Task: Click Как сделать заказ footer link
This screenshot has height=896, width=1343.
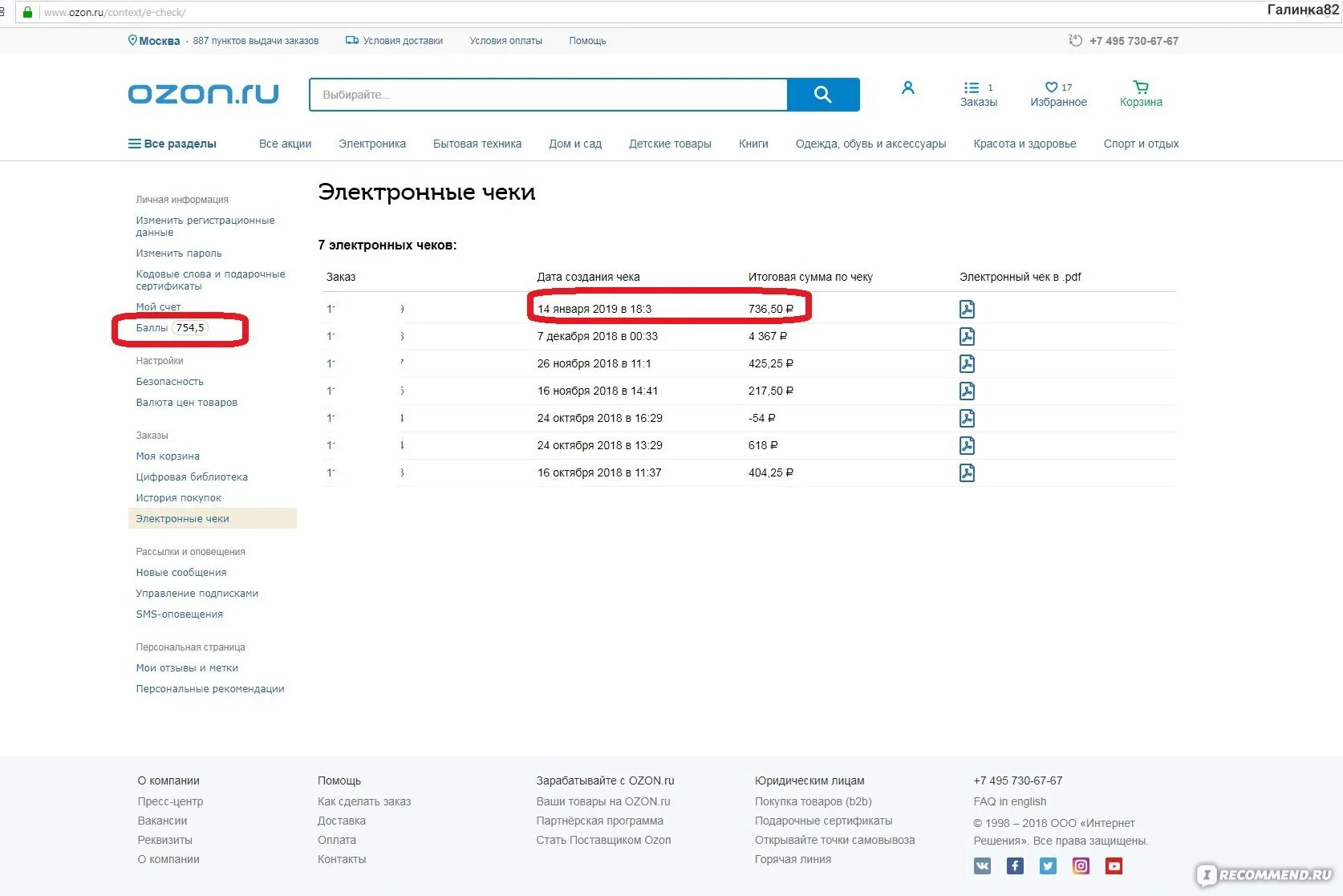Action: pyautogui.click(x=364, y=801)
